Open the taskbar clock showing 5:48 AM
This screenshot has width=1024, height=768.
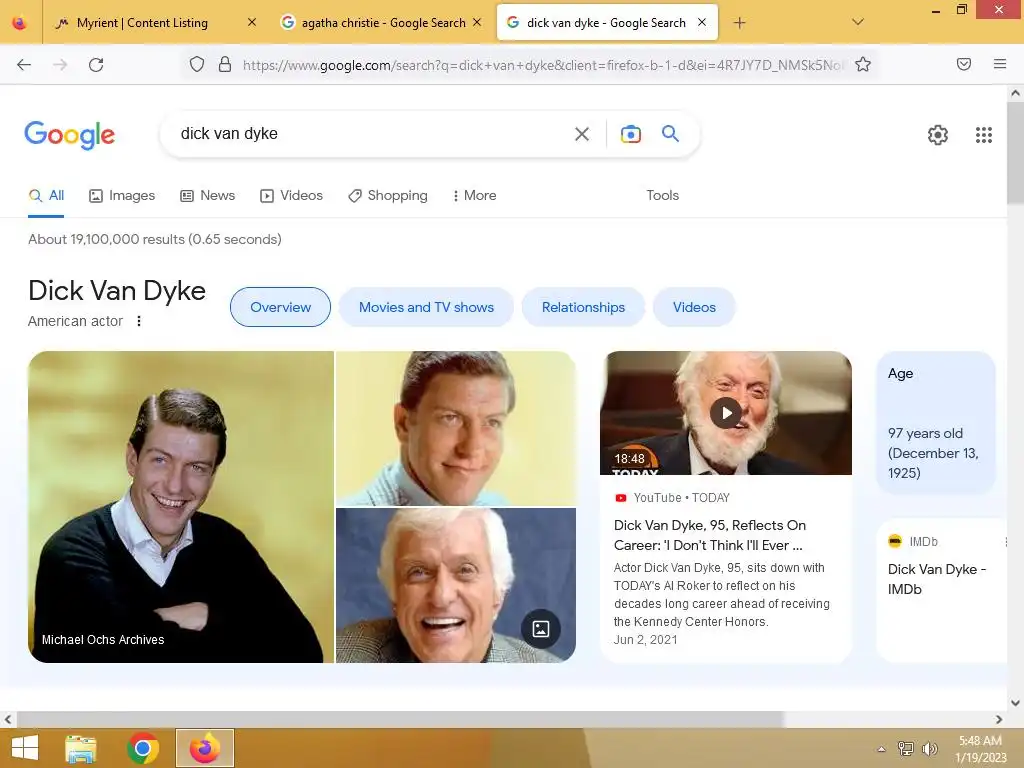pos(980,748)
